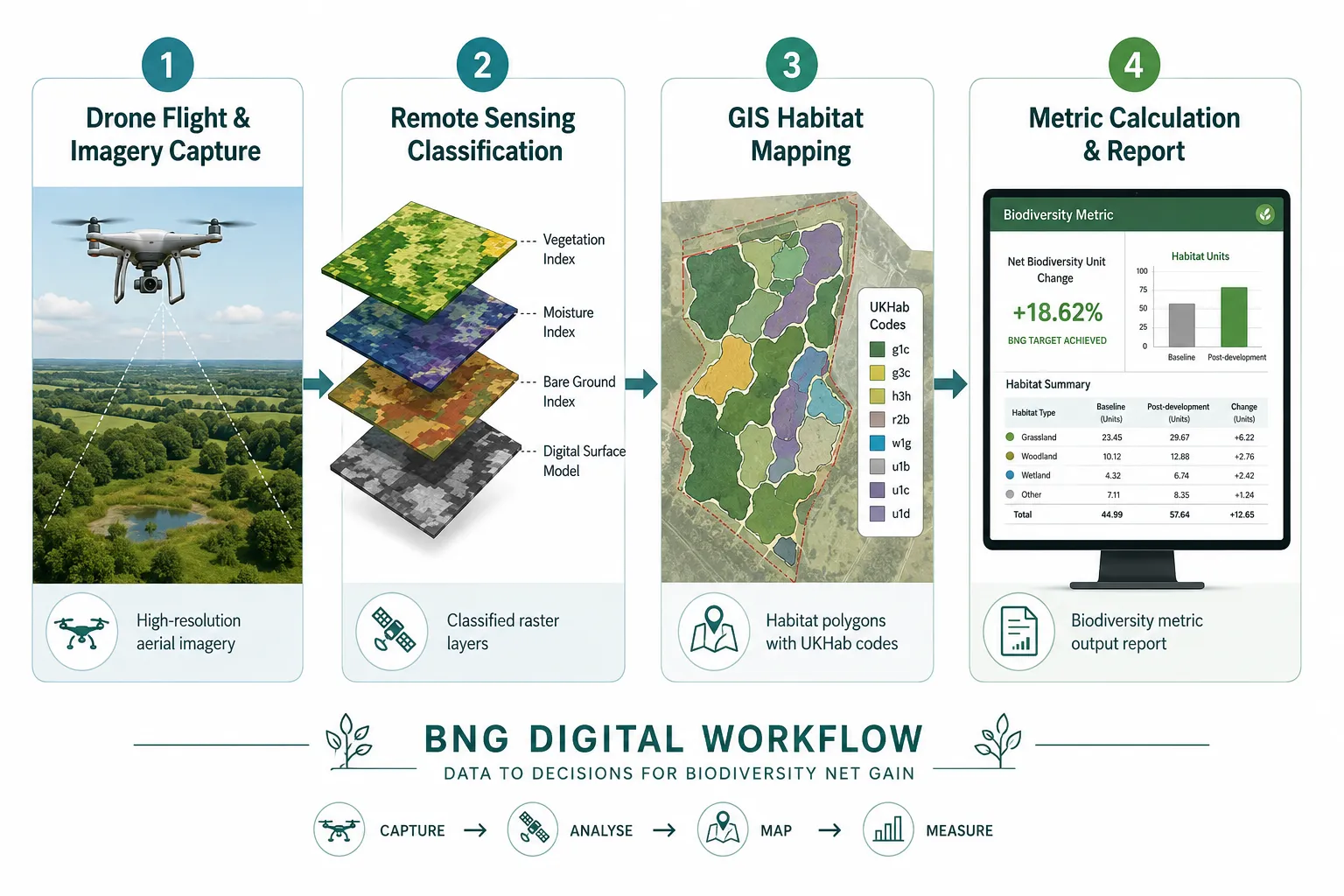The width and height of the screenshot is (1344, 896).
Task: Click the Total change value +12.65
Action: [x=1242, y=514]
